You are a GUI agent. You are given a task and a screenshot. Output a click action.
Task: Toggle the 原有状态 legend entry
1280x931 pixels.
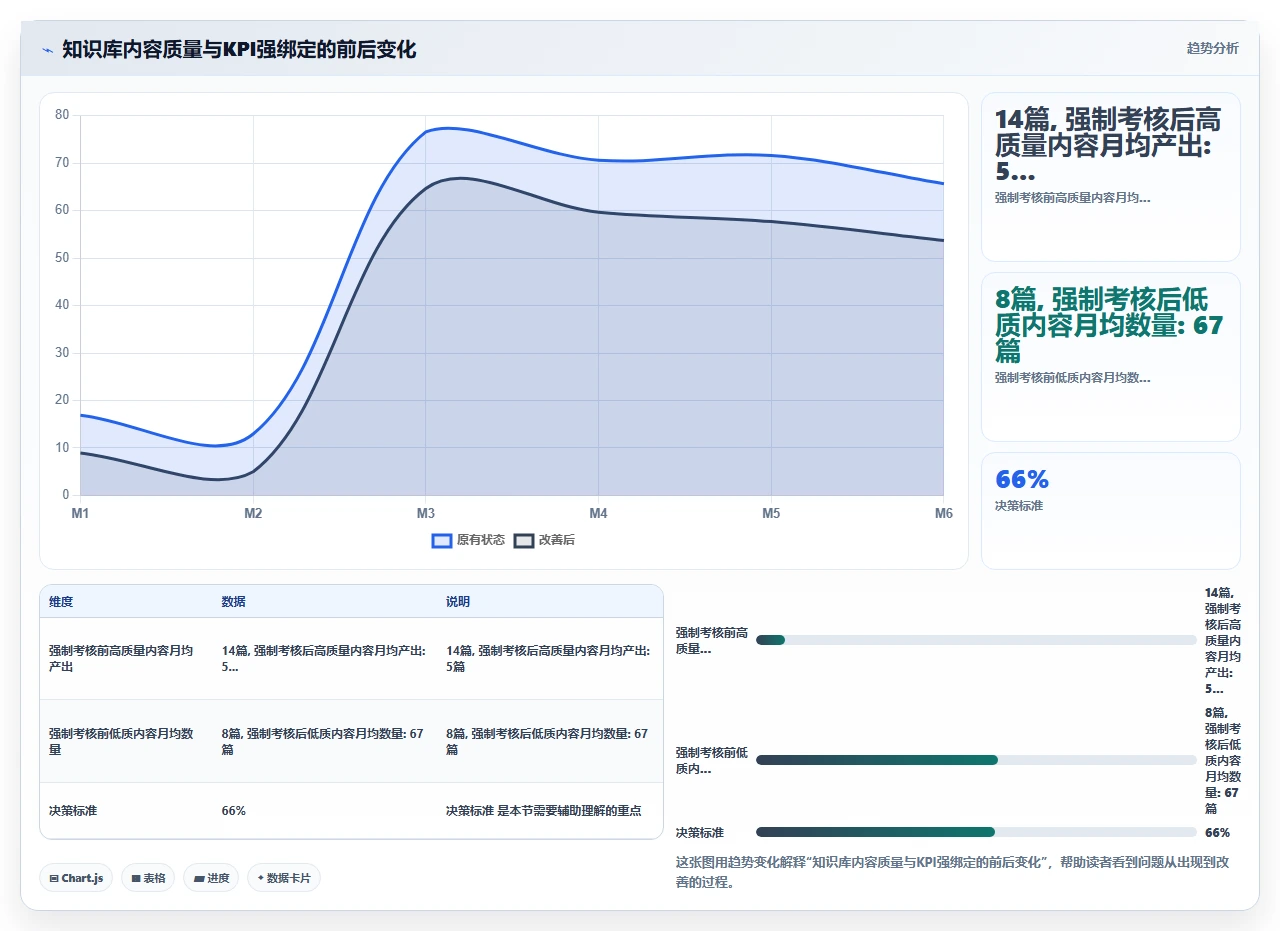(x=468, y=540)
